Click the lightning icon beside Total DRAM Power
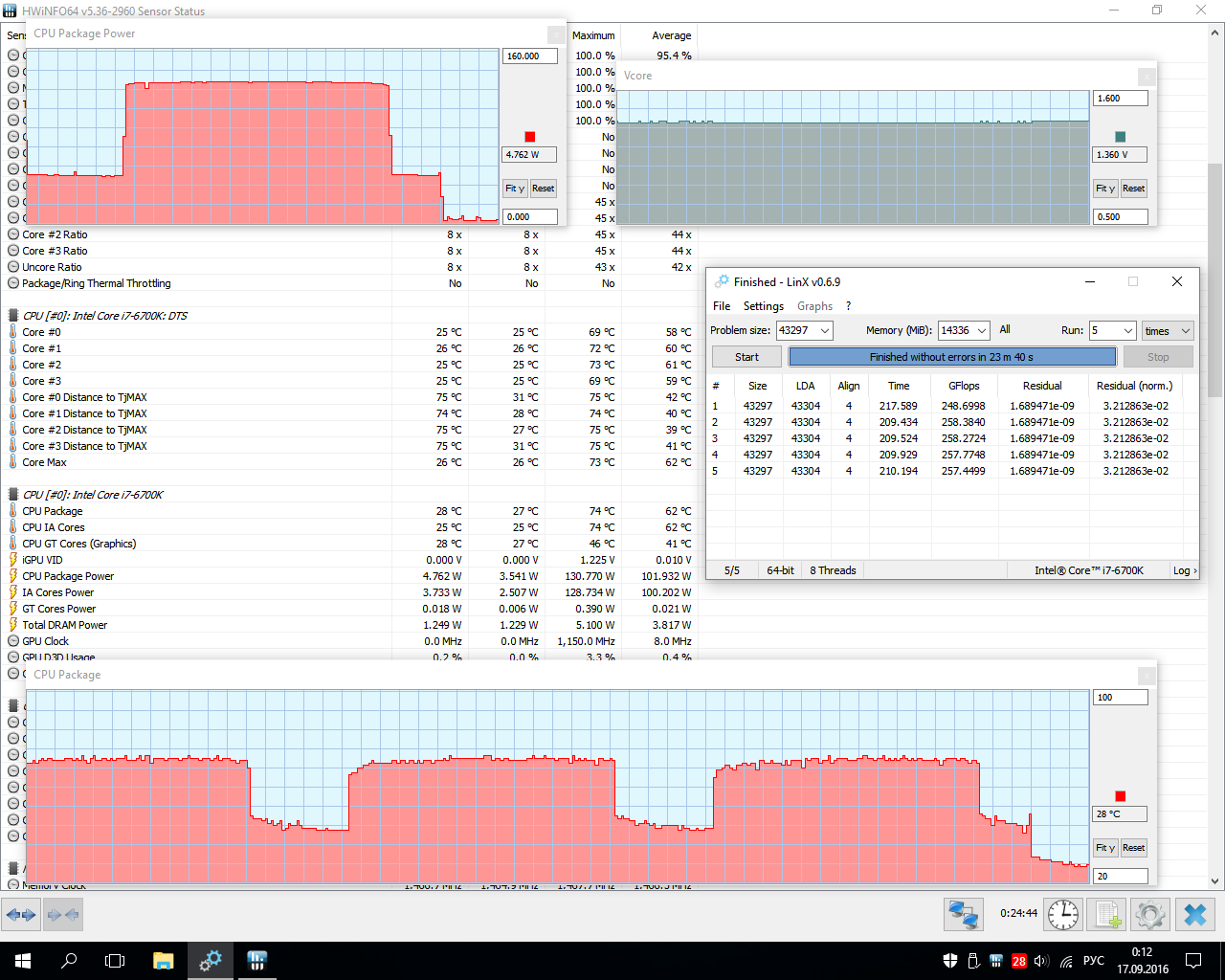 pyautogui.click(x=13, y=625)
